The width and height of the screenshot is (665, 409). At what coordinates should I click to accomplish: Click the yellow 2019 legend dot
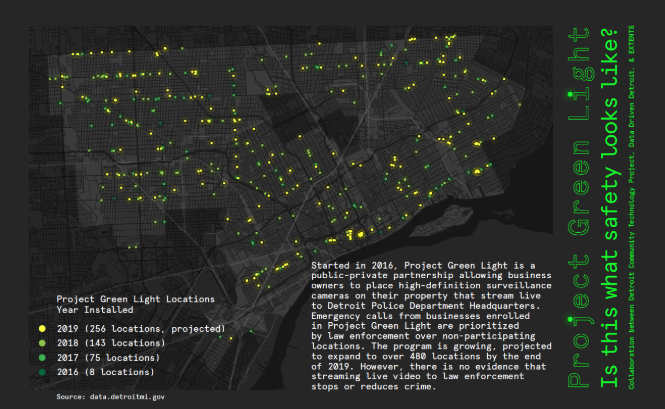pos(42,328)
